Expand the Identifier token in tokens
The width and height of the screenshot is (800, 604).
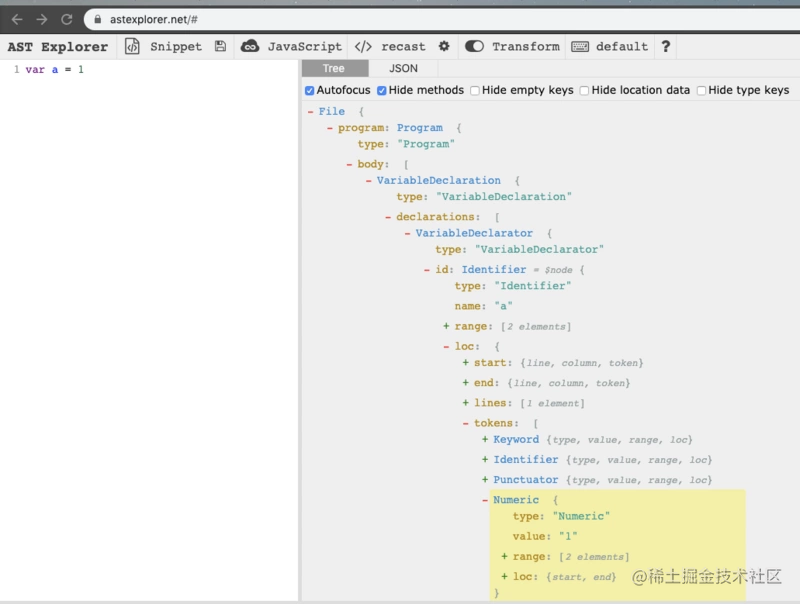pyautogui.click(x=485, y=460)
